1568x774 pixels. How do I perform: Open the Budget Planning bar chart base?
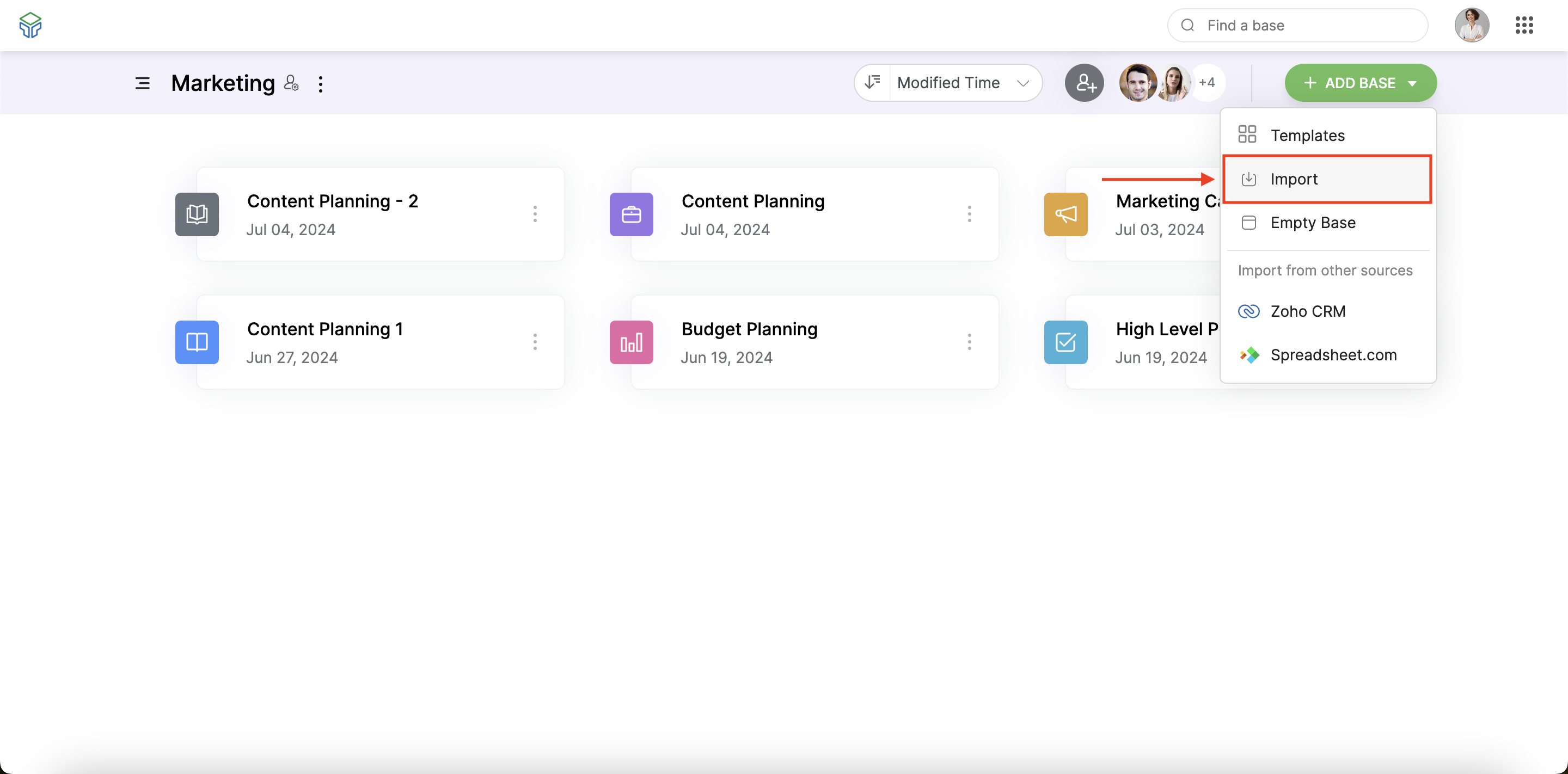631,342
